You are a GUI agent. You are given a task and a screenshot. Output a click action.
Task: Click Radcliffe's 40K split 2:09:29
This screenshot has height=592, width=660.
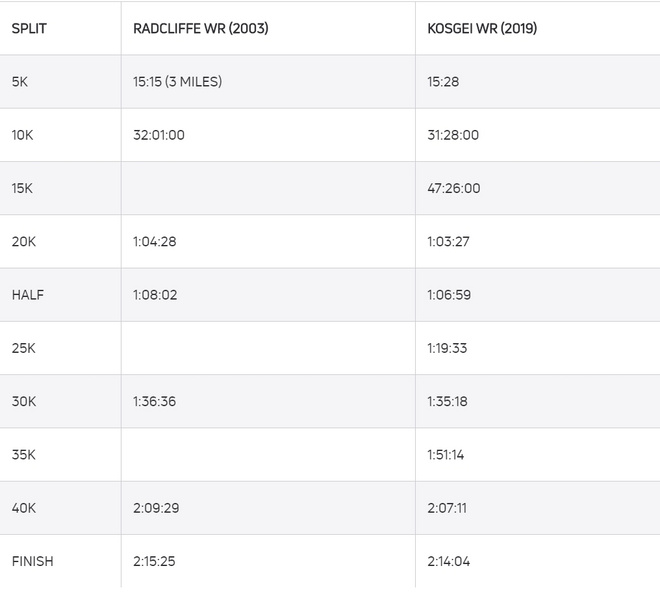pos(156,508)
